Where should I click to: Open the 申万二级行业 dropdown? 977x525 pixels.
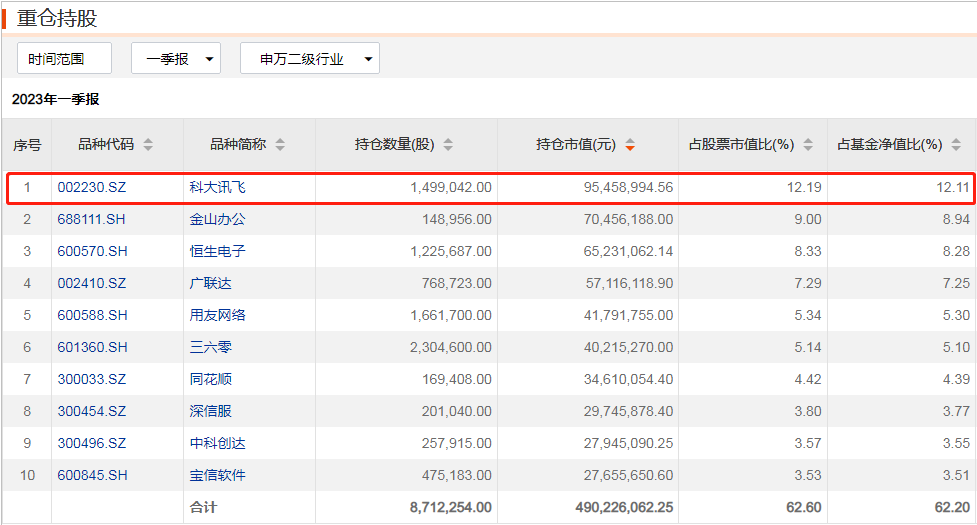(310, 59)
